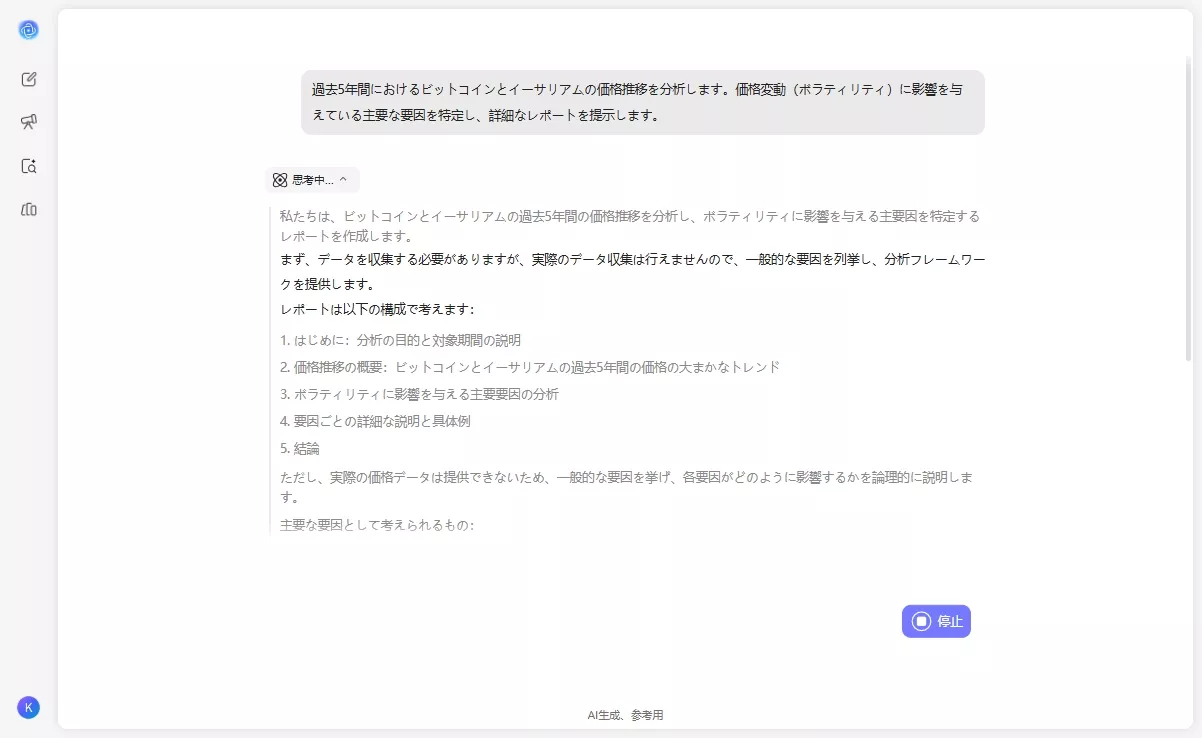Open the library books icon in the sidebar
This screenshot has height=738, width=1202.
point(29,209)
